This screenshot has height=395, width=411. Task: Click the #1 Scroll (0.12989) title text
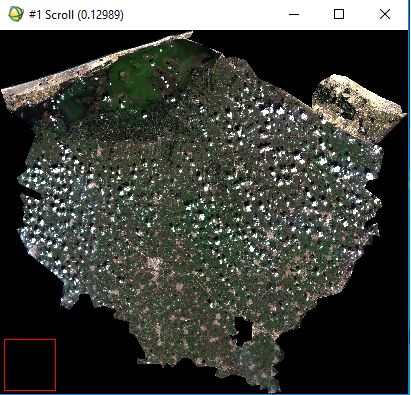[76, 15]
